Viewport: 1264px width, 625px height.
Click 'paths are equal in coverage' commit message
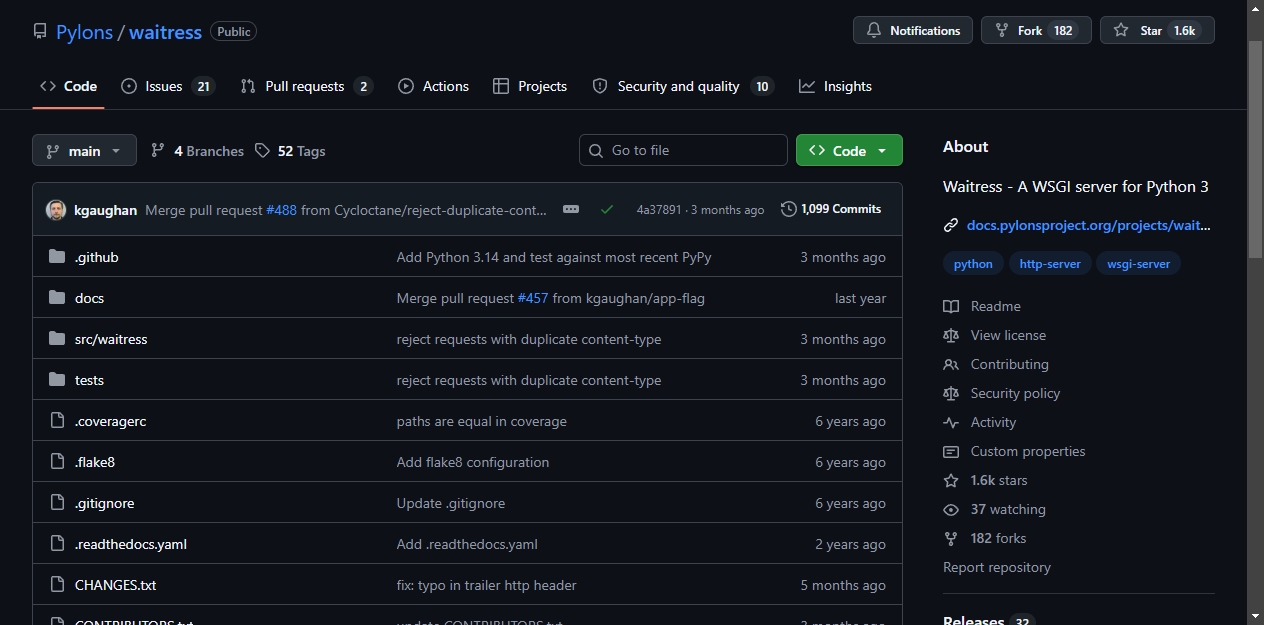pos(481,421)
